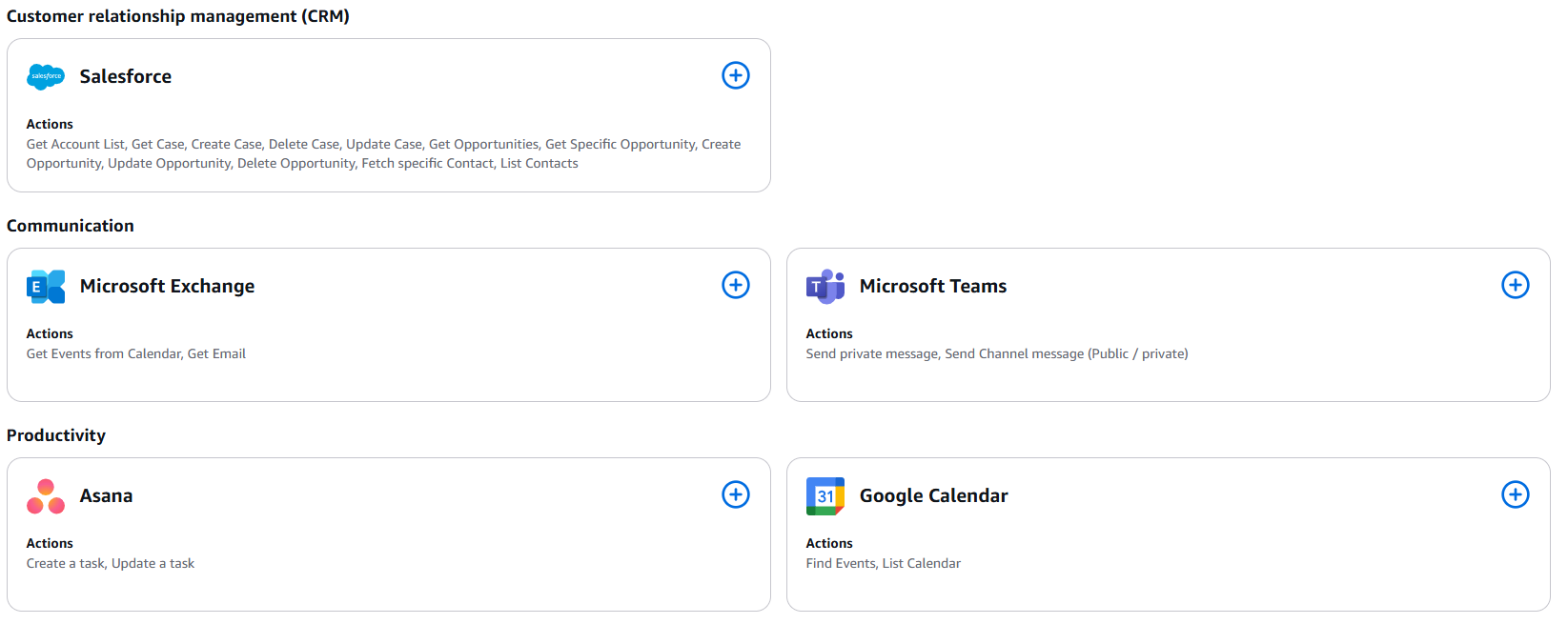Select the Productivity section heading
Screen dimensions: 1568x624
coord(56,435)
